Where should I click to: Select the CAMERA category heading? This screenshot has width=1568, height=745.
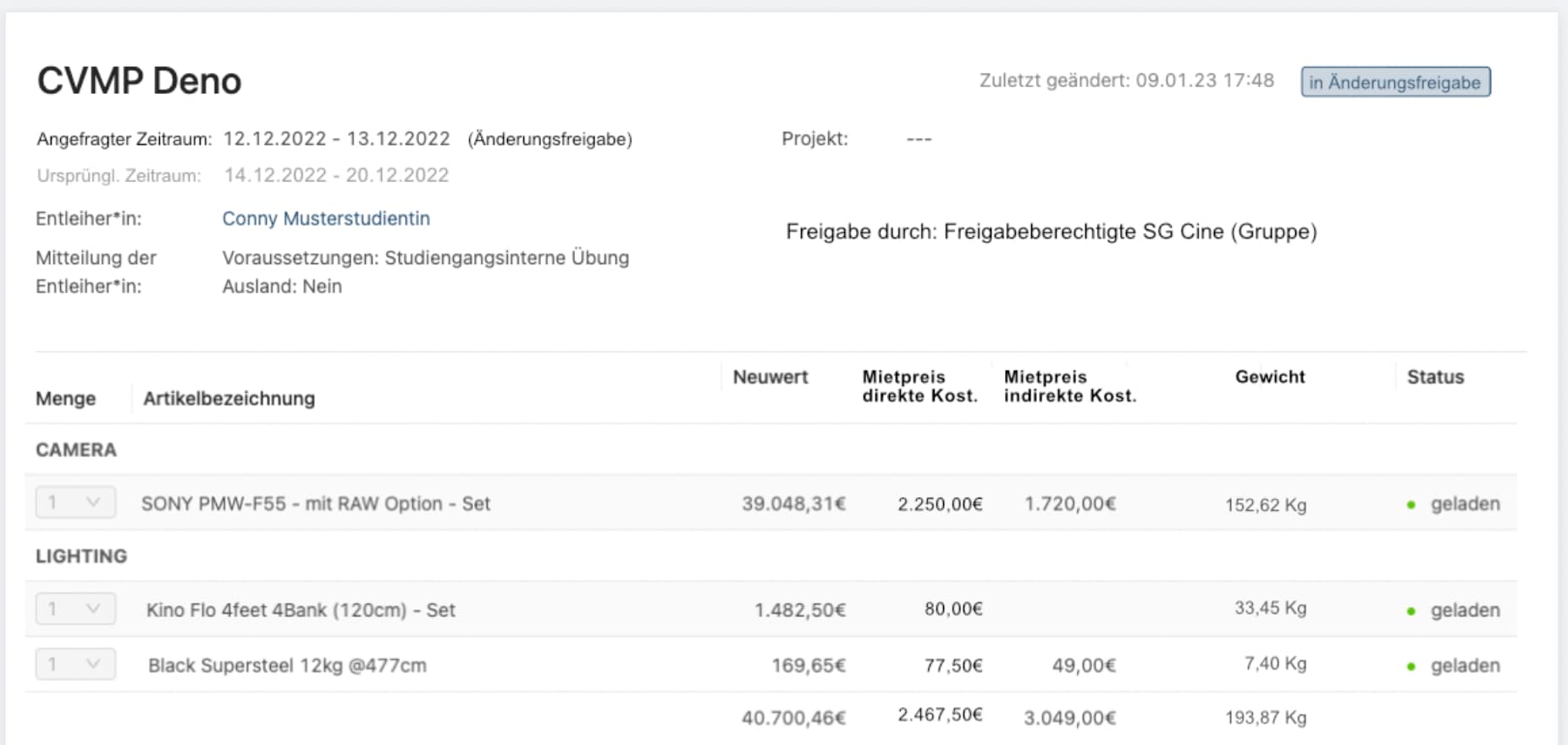[x=76, y=450]
